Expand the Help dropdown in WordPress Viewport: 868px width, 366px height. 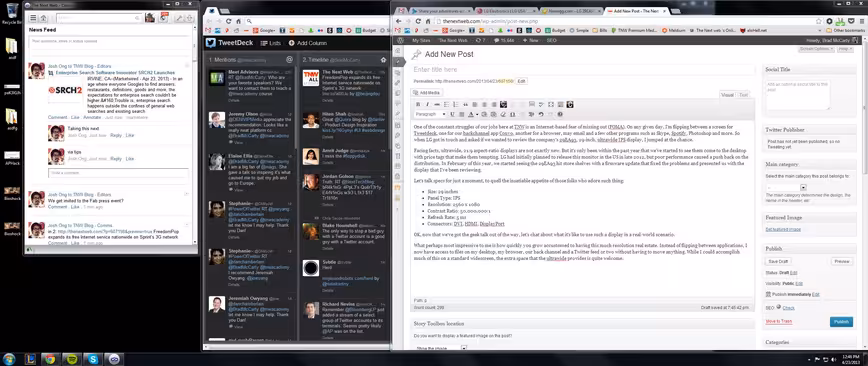[x=845, y=49]
